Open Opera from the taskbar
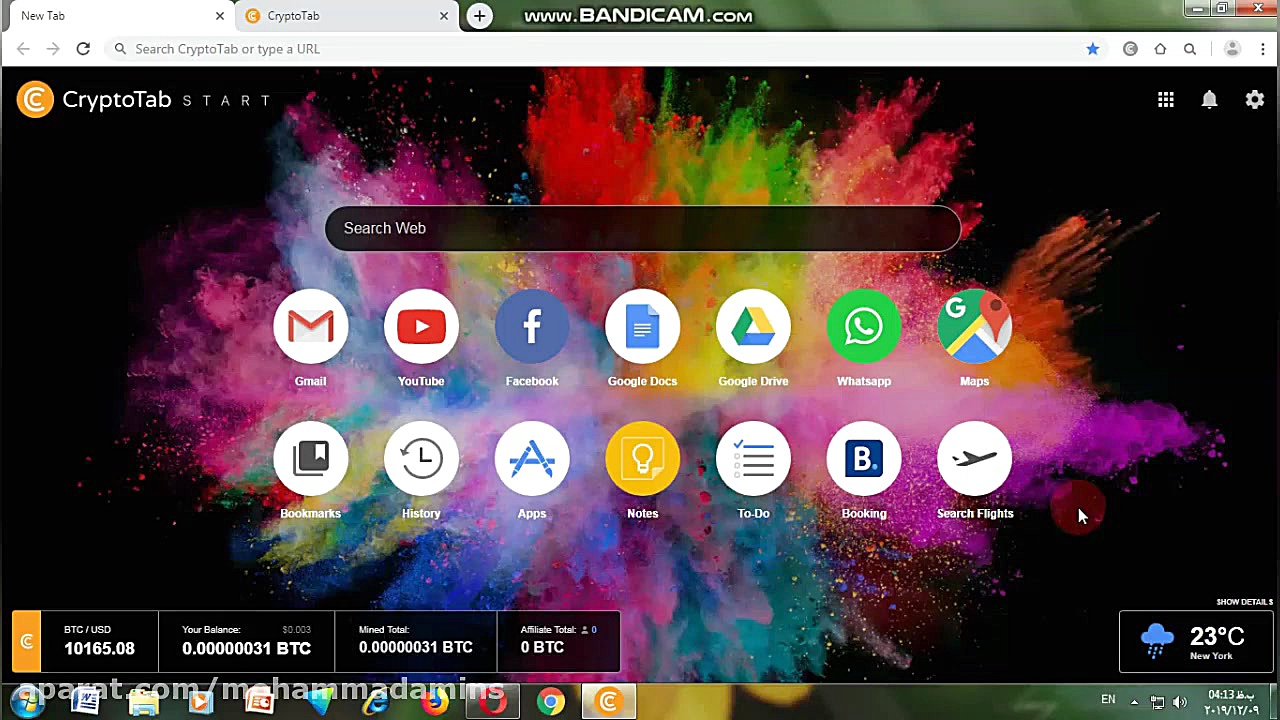Viewport: 1280px width, 720px height. click(x=492, y=701)
